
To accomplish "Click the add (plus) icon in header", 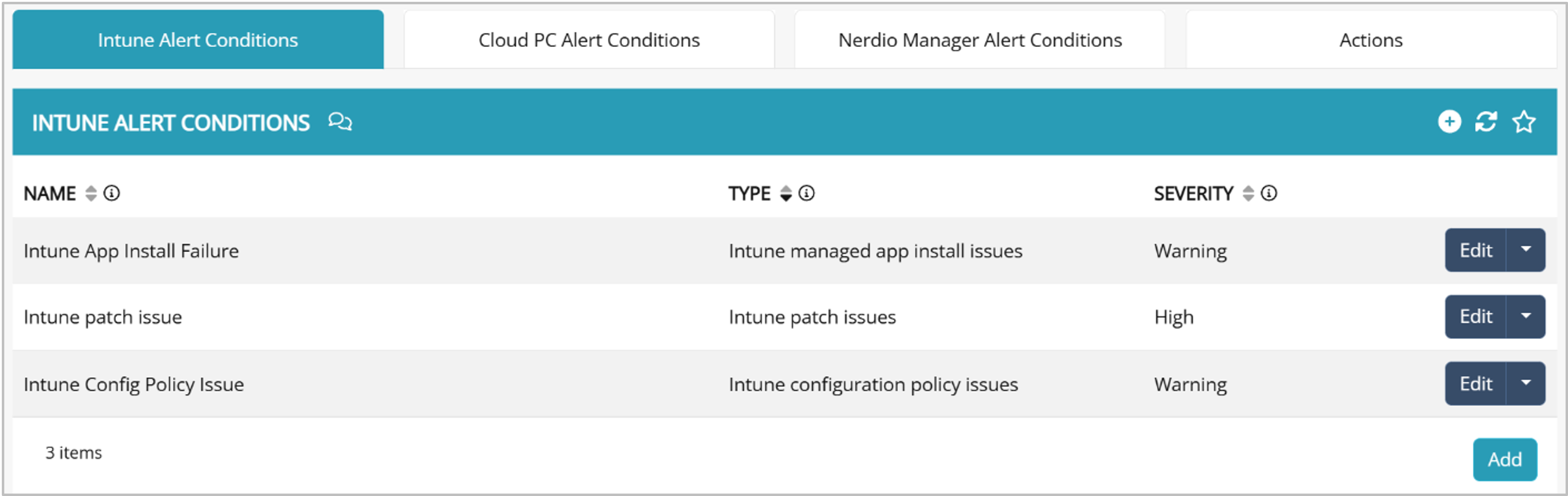I will (x=1449, y=121).
